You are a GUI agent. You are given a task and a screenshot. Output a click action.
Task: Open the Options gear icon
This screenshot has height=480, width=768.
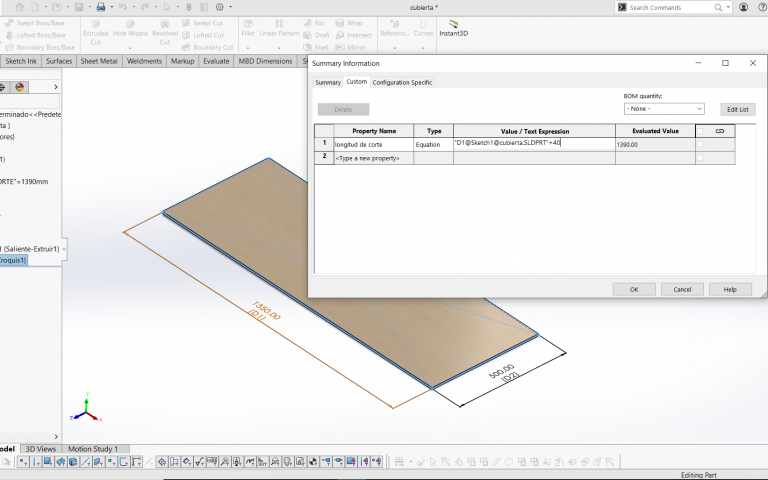click(219, 7)
